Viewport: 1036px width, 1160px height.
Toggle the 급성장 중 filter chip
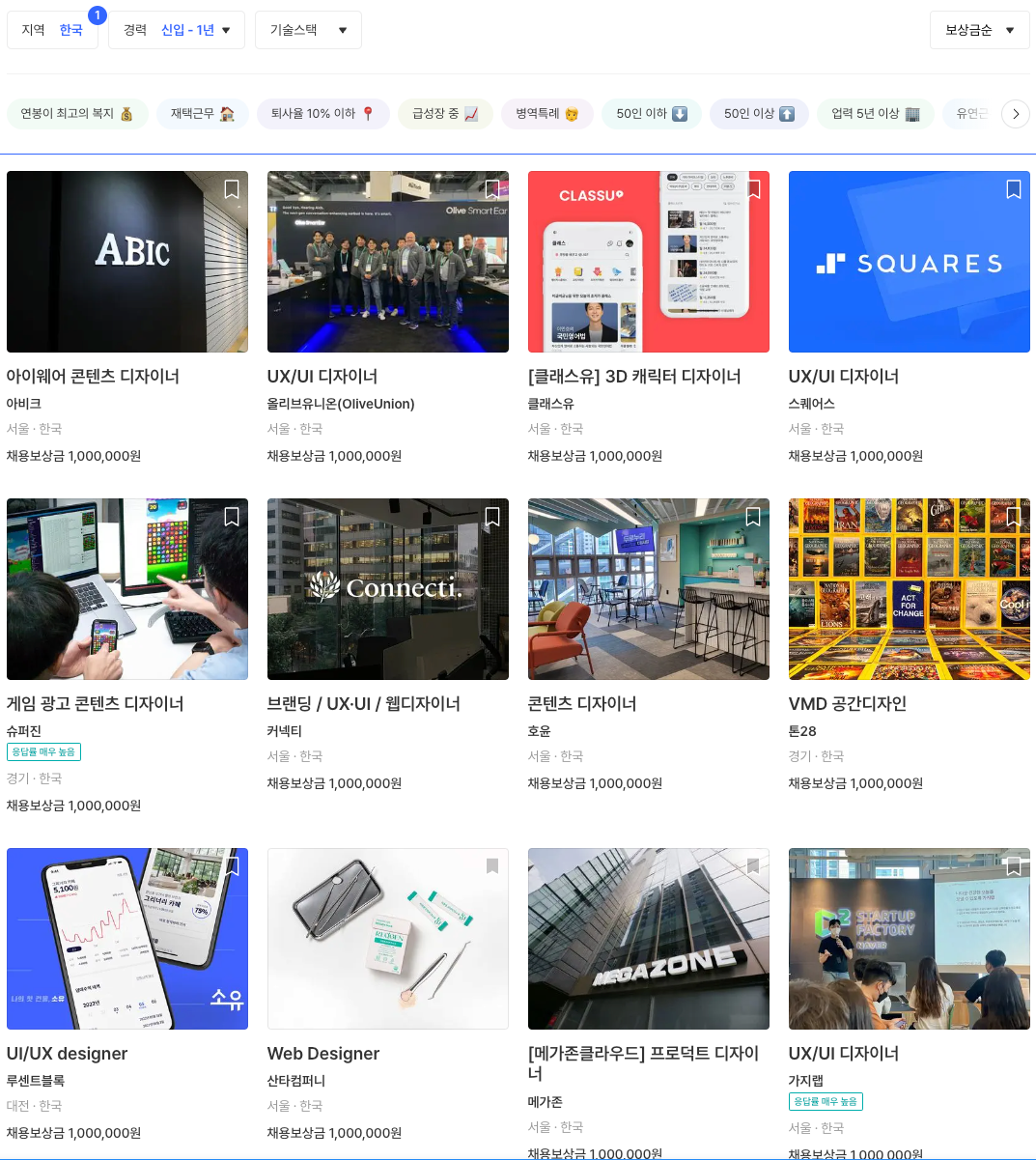coord(445,114)
